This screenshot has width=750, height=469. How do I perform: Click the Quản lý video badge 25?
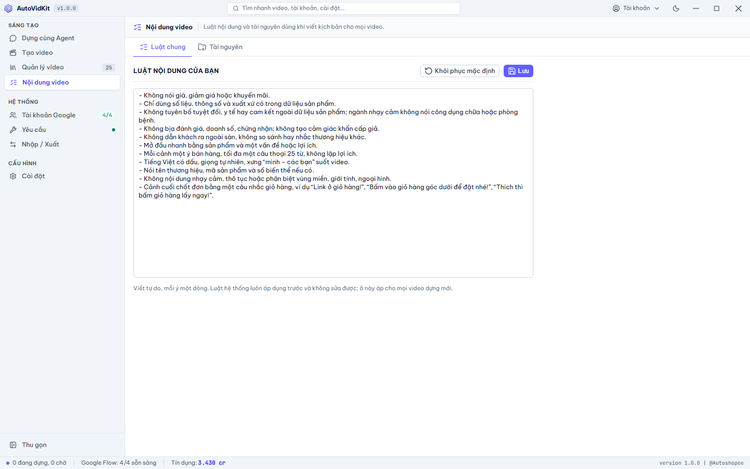point(109,67)
